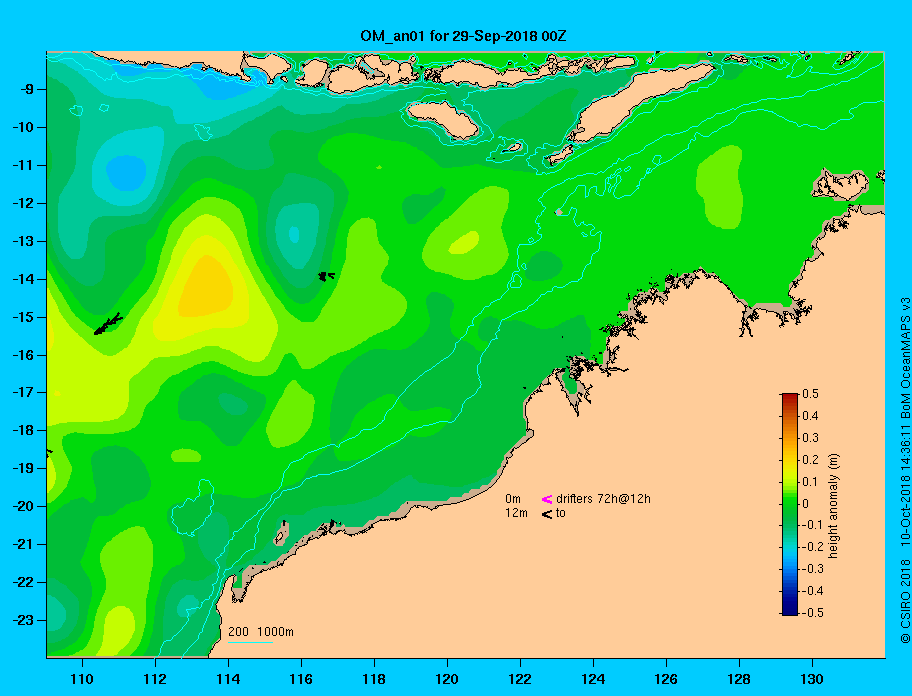The height and width of the screenshot is (696, 912).
Task: Click the 112 longitude axis label
Action: point(155,679)
